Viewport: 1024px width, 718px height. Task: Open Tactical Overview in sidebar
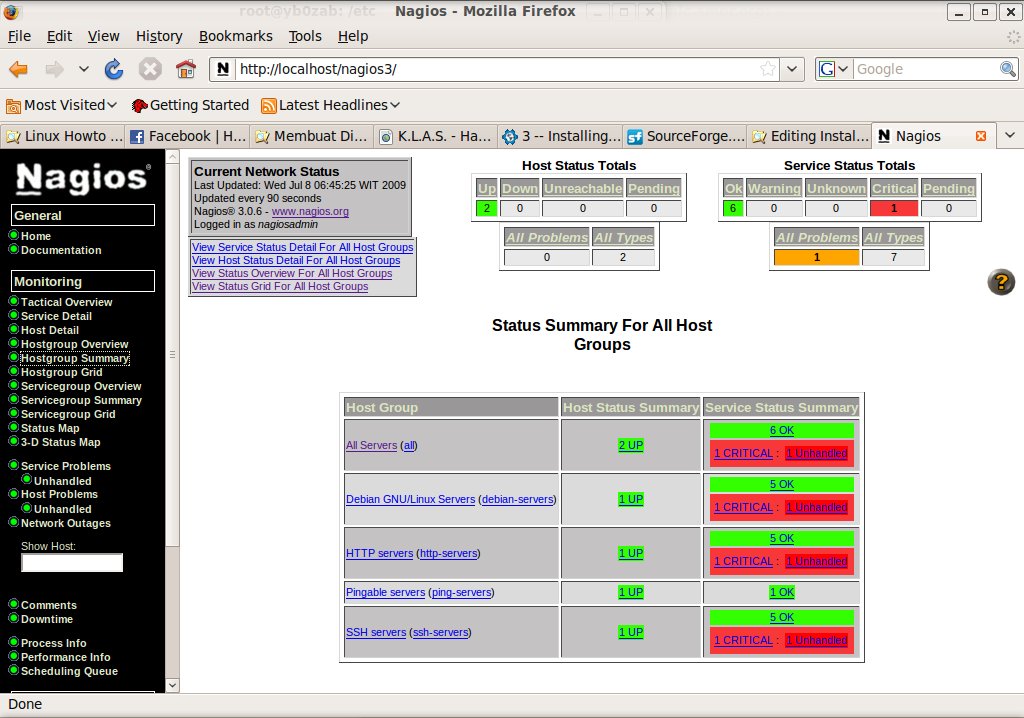pos(66,302)
